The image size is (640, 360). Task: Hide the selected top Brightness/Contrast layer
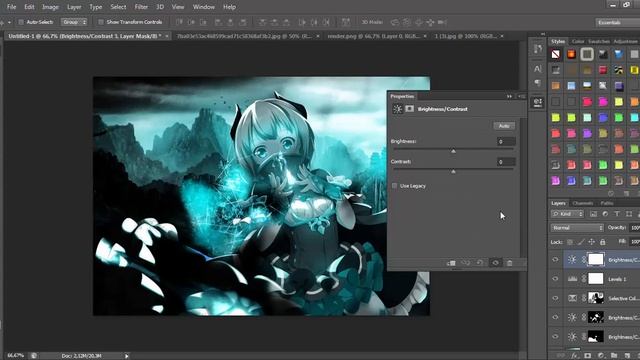click(555, 260)
